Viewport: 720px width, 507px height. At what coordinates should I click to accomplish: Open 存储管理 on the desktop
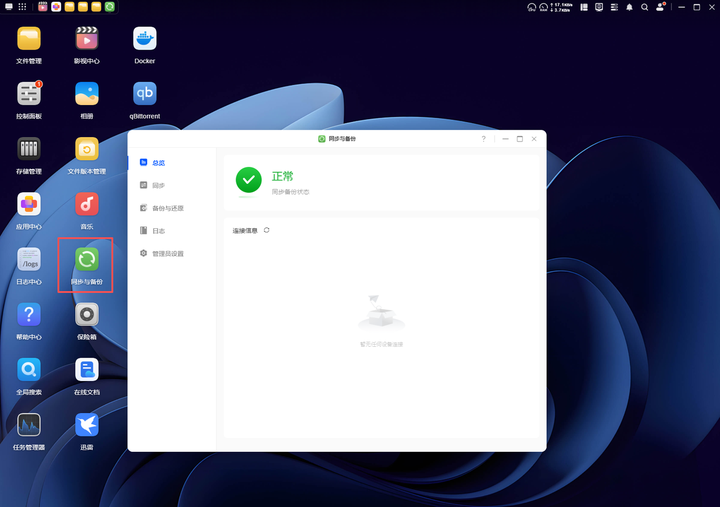pyautogui.click(x=29, y=149)
